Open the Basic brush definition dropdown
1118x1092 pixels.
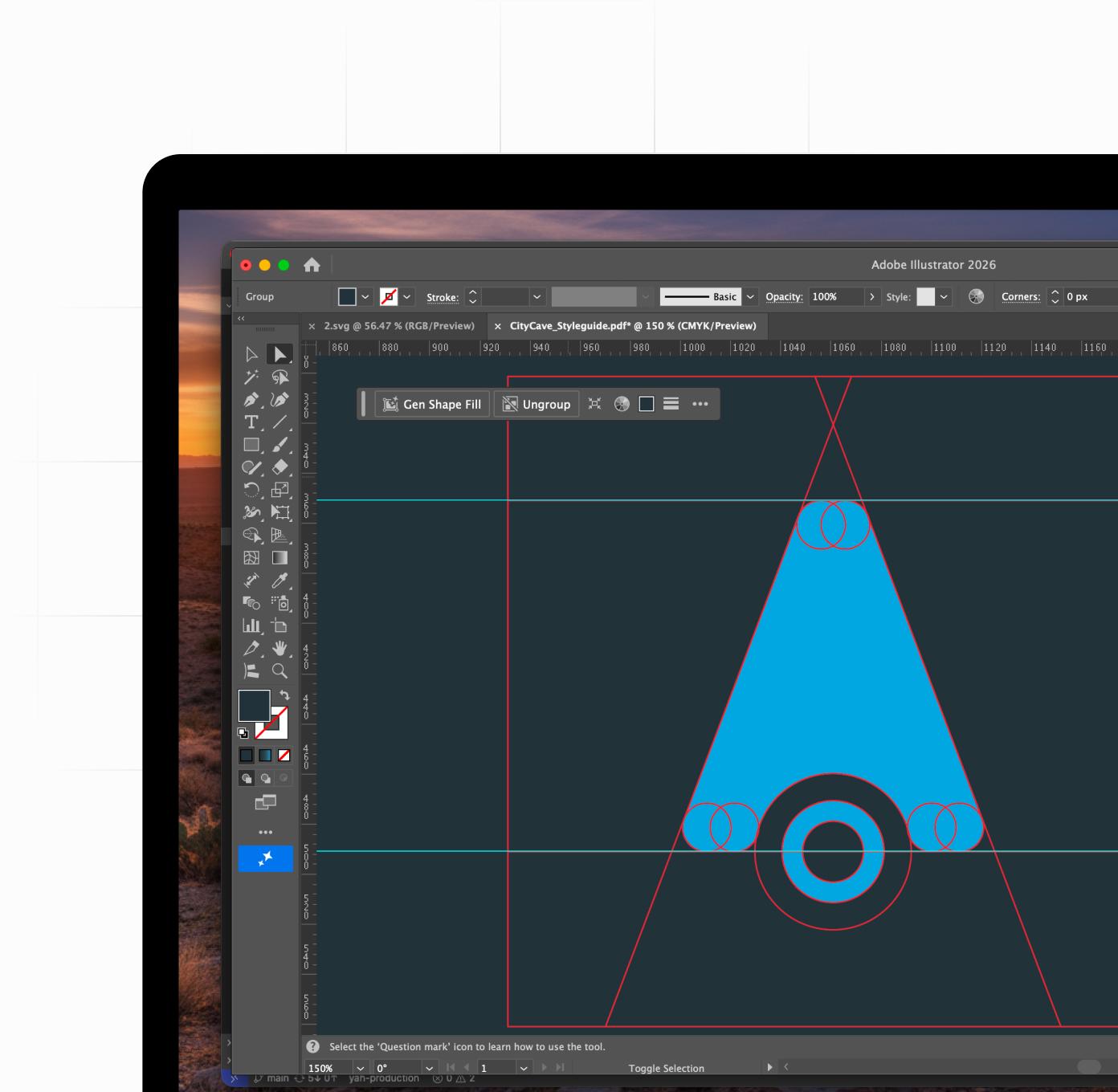coord(749,296)
